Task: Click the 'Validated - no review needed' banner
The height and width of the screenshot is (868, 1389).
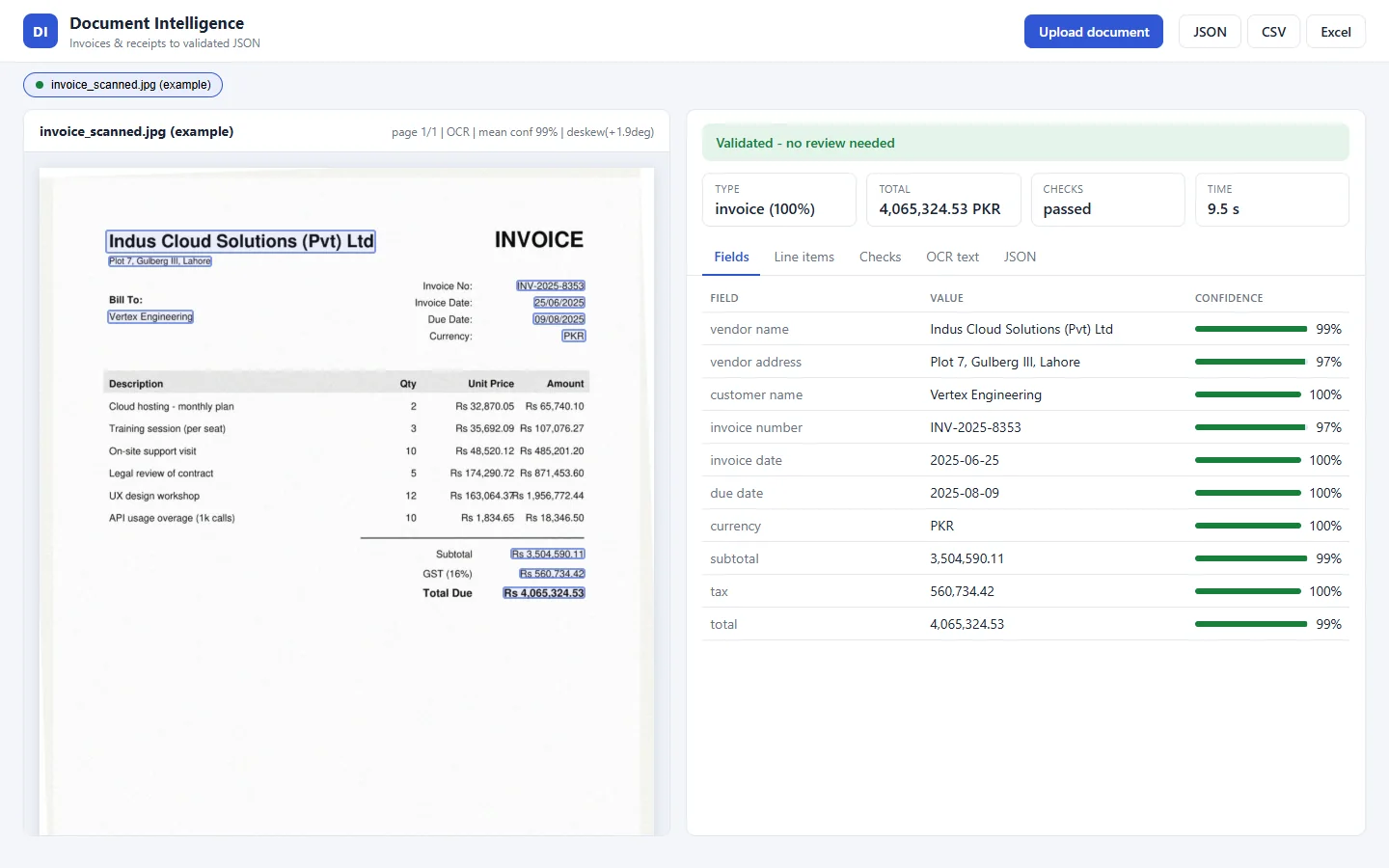Action: pos(1025,143)
